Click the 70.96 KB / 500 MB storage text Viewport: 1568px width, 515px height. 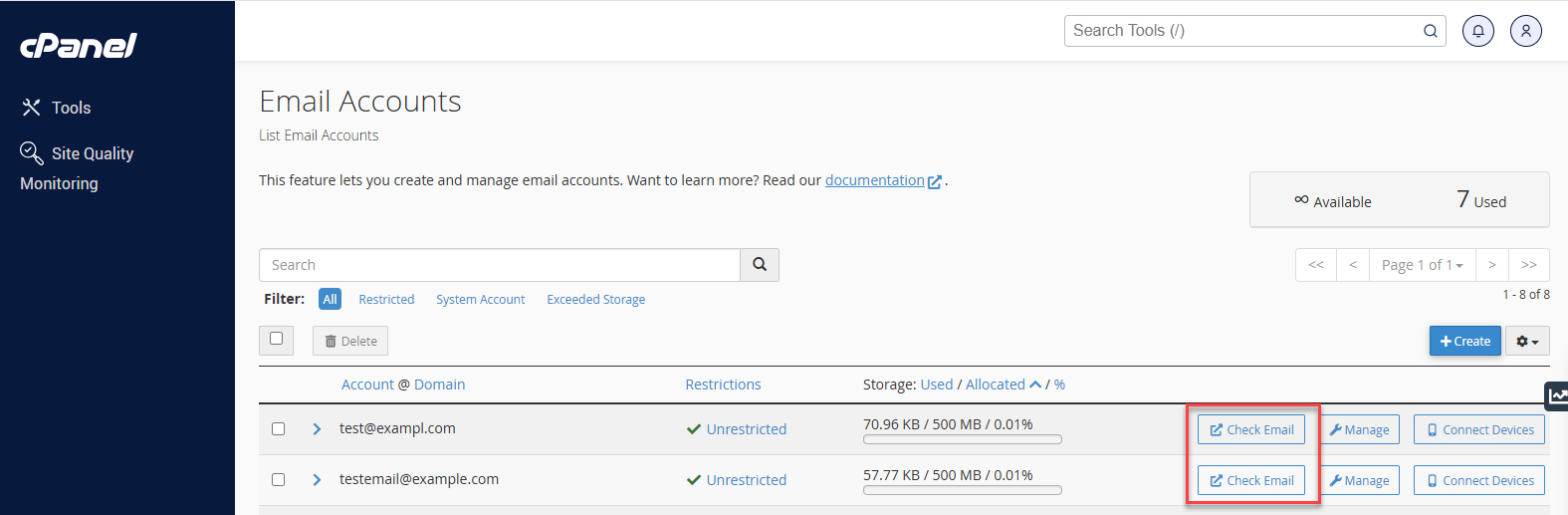[x=948, y=424]
